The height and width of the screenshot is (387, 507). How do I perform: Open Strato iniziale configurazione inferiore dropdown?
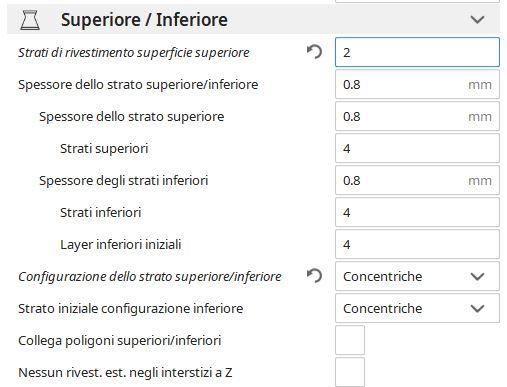pyautogui.click(x=417, y=308)
